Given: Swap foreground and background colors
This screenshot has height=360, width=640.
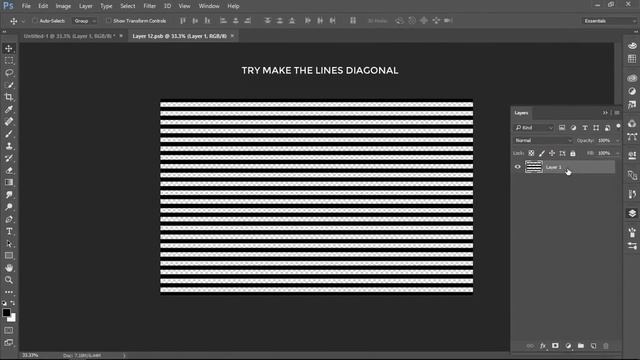Looking at the screenshot, I should pyautogui.click(x=13, y=303).
